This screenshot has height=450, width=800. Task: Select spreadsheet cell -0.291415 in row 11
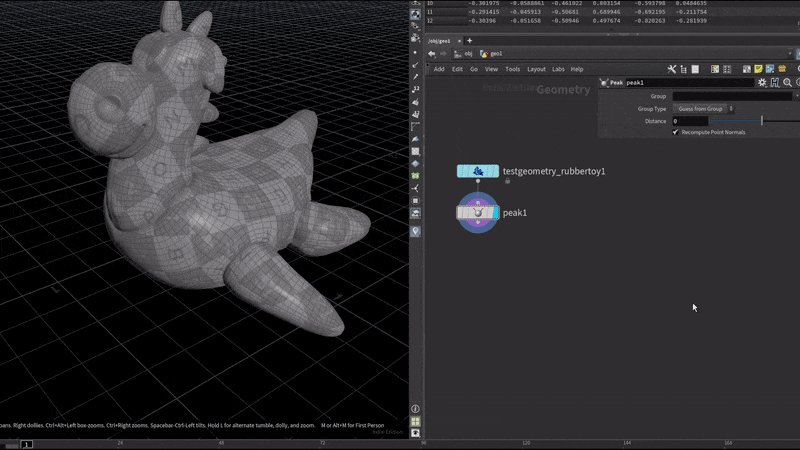[x=483, y=12]
